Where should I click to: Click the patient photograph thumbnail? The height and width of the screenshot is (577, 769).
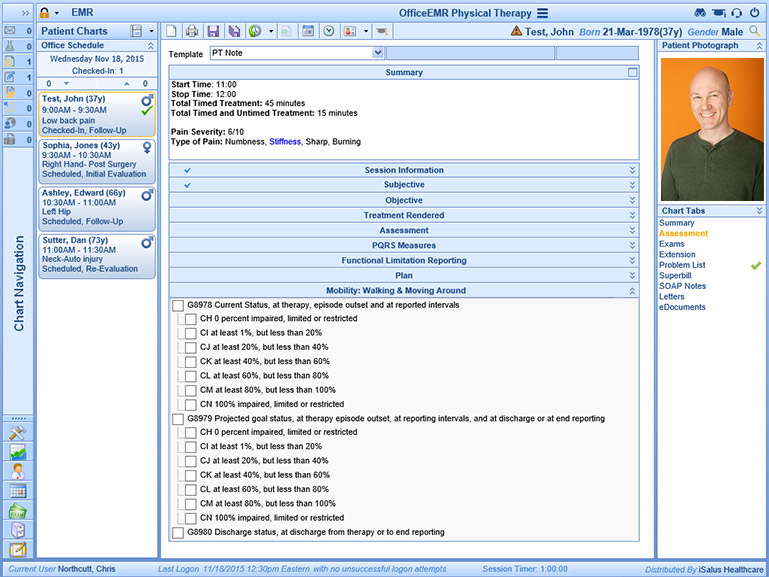tap(712, 129)
